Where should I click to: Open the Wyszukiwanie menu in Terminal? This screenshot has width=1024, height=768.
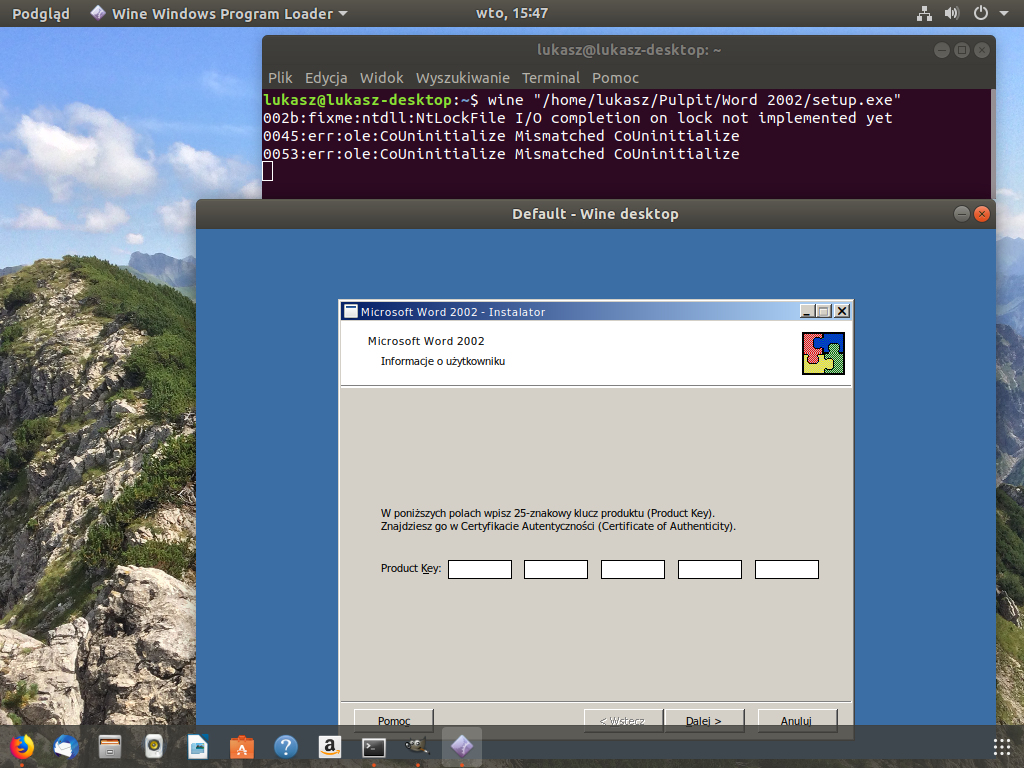(462, 78)
